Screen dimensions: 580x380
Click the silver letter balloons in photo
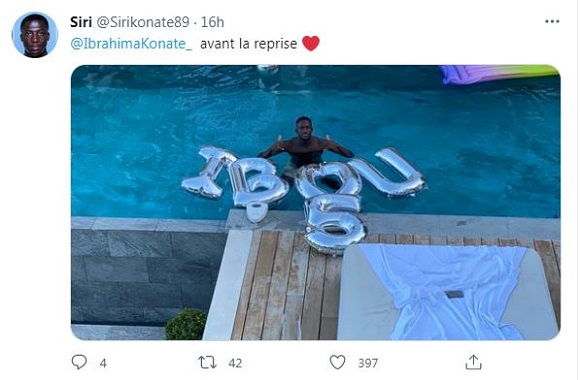coord(303,192)
